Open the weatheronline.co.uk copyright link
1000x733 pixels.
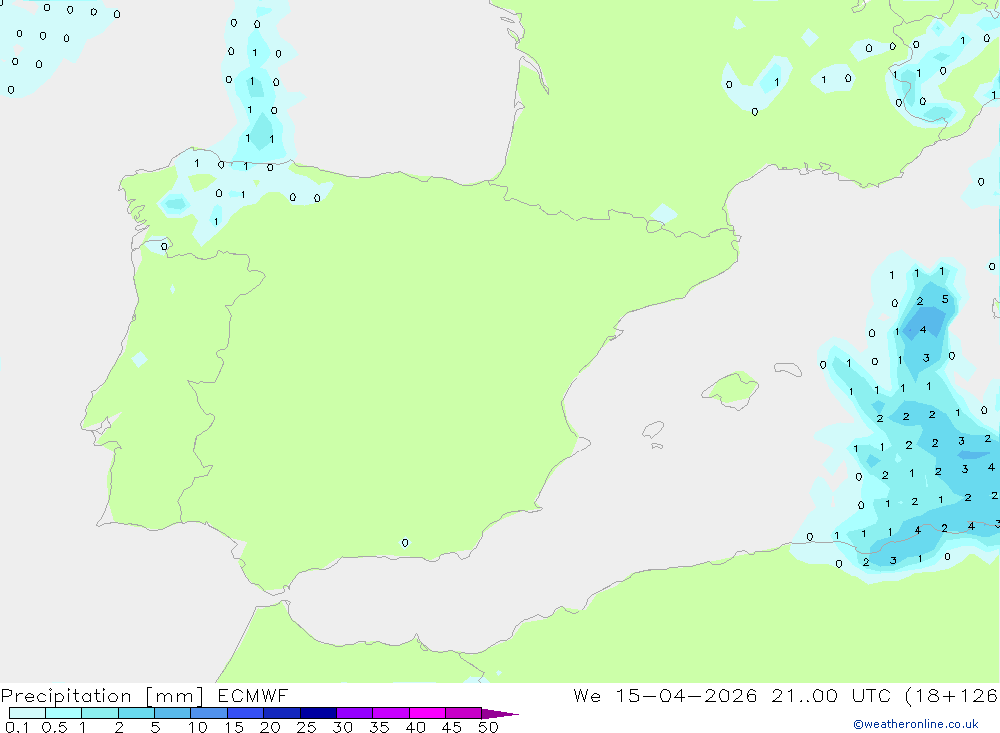tap(916, 724)
